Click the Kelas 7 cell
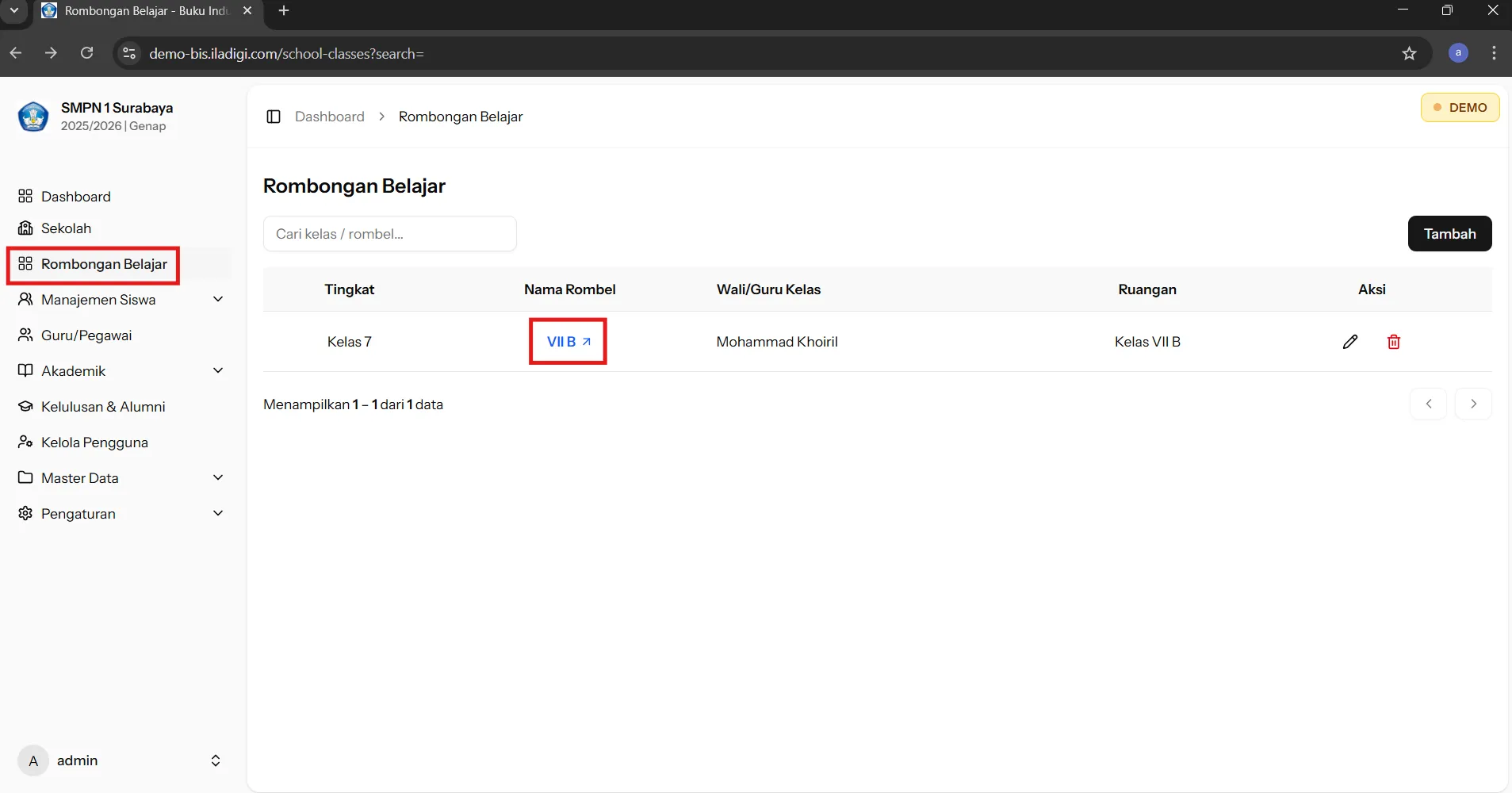 (x=349, y=342)
